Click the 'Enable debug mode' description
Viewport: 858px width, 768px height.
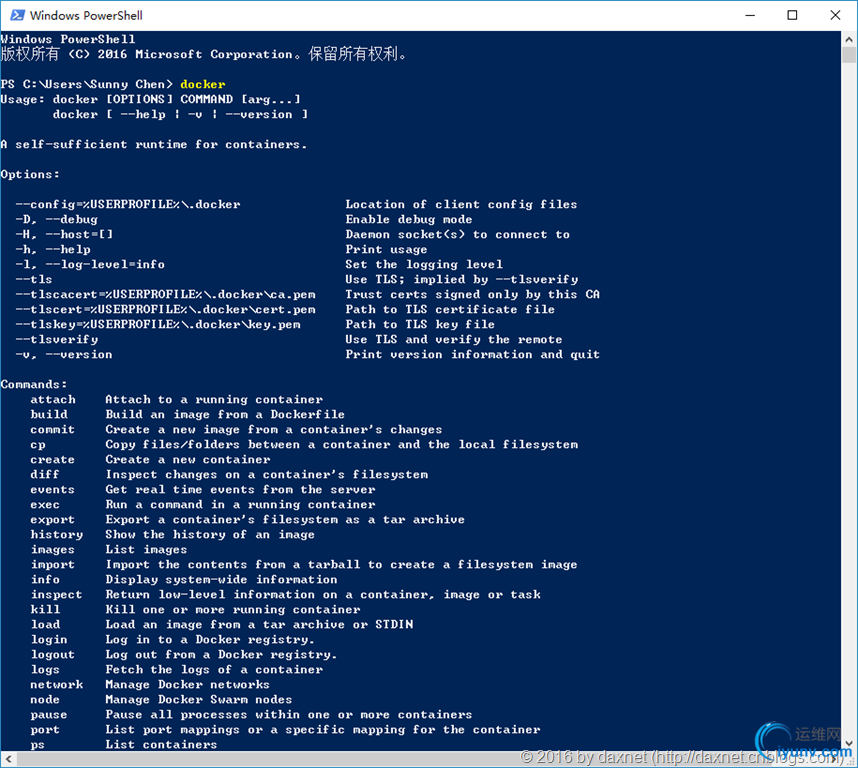pos(409,219)
